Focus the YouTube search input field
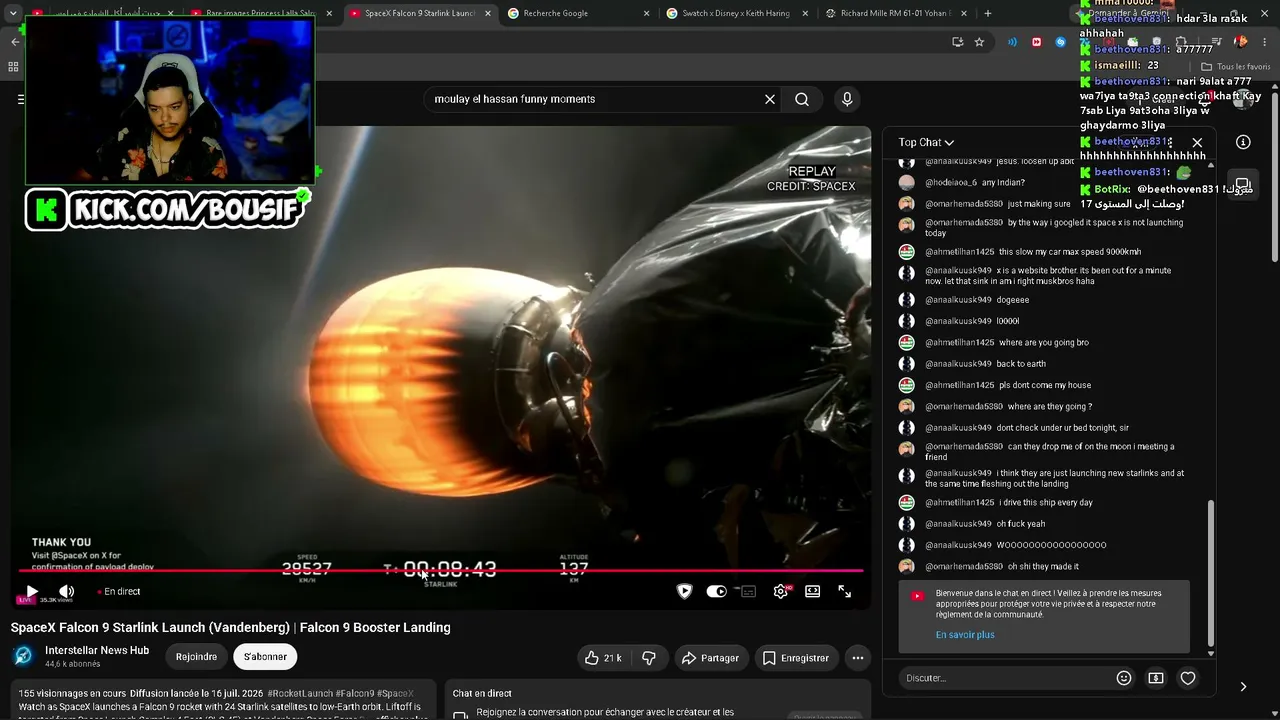This screenshot has width=1280, height=720. pyautogui.click(x=595, y=99)
